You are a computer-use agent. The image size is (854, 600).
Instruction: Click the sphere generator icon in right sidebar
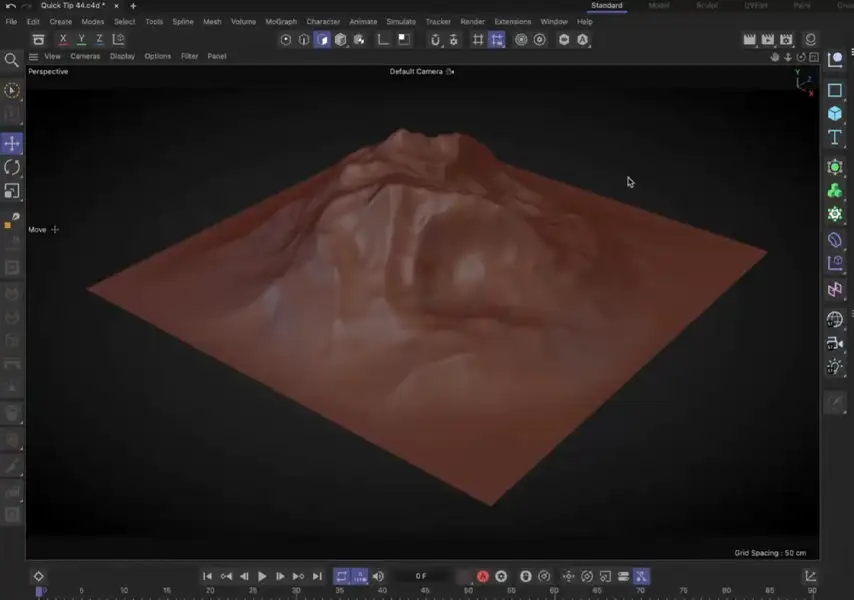(835, 166)
